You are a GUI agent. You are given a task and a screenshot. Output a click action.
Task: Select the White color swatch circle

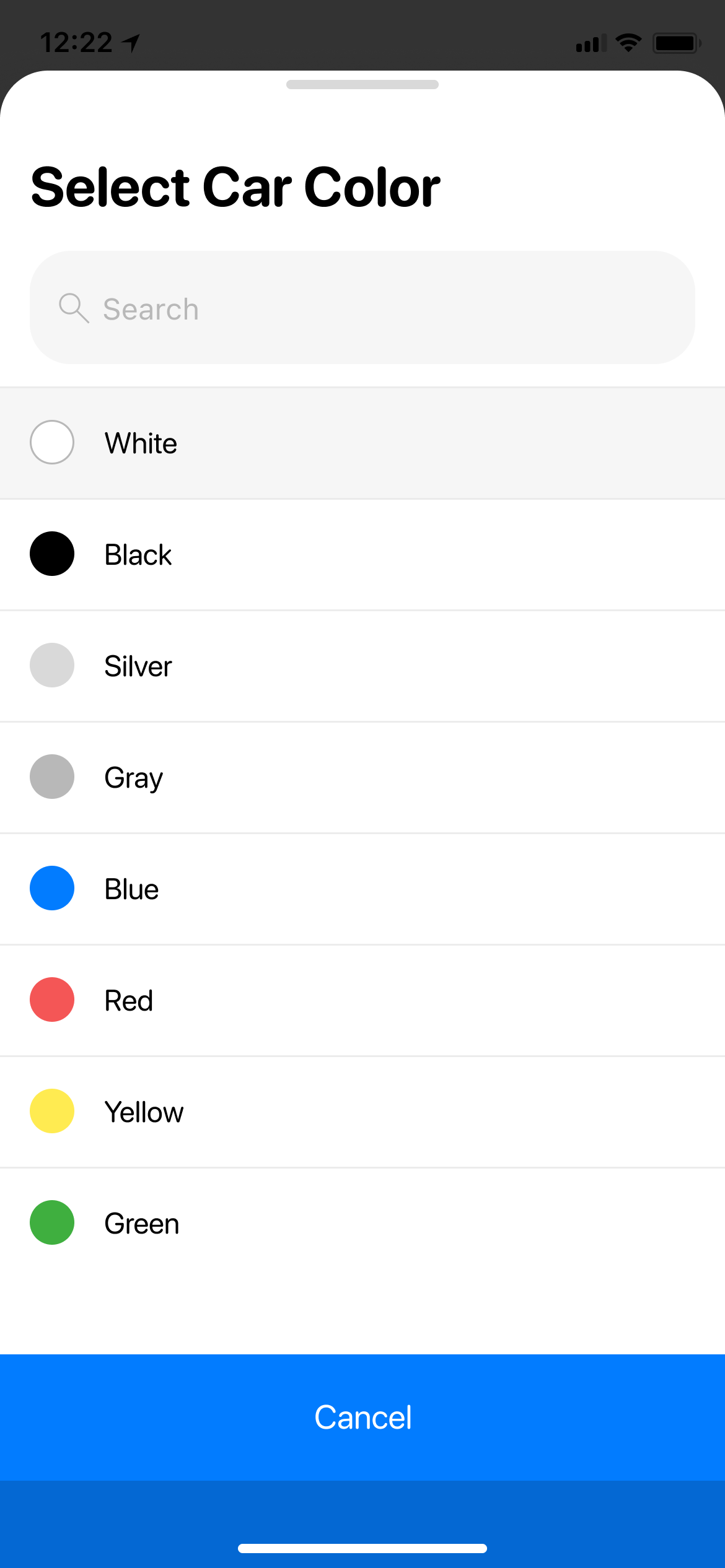(x=51, y=442)
